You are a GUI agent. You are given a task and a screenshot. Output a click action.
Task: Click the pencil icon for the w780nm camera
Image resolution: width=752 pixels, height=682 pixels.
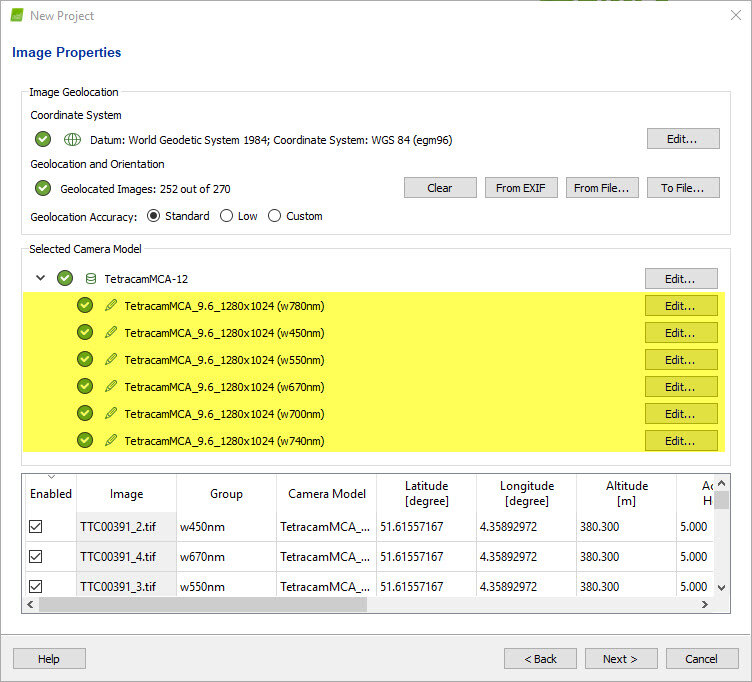(111, 306)
